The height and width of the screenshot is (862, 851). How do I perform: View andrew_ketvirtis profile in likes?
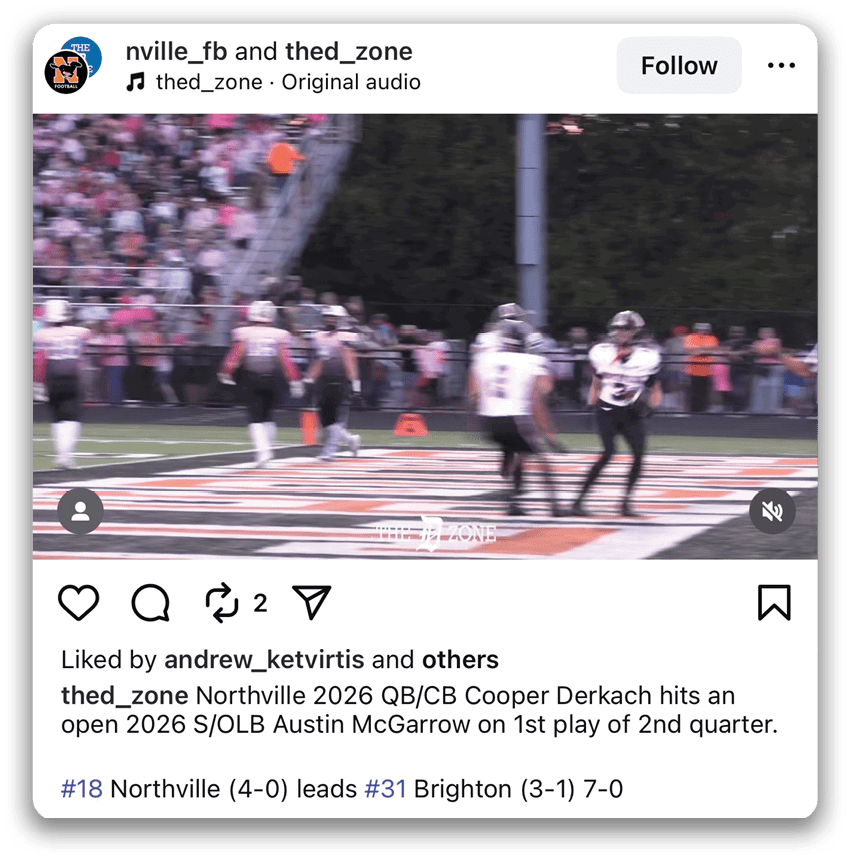[264, 660]
